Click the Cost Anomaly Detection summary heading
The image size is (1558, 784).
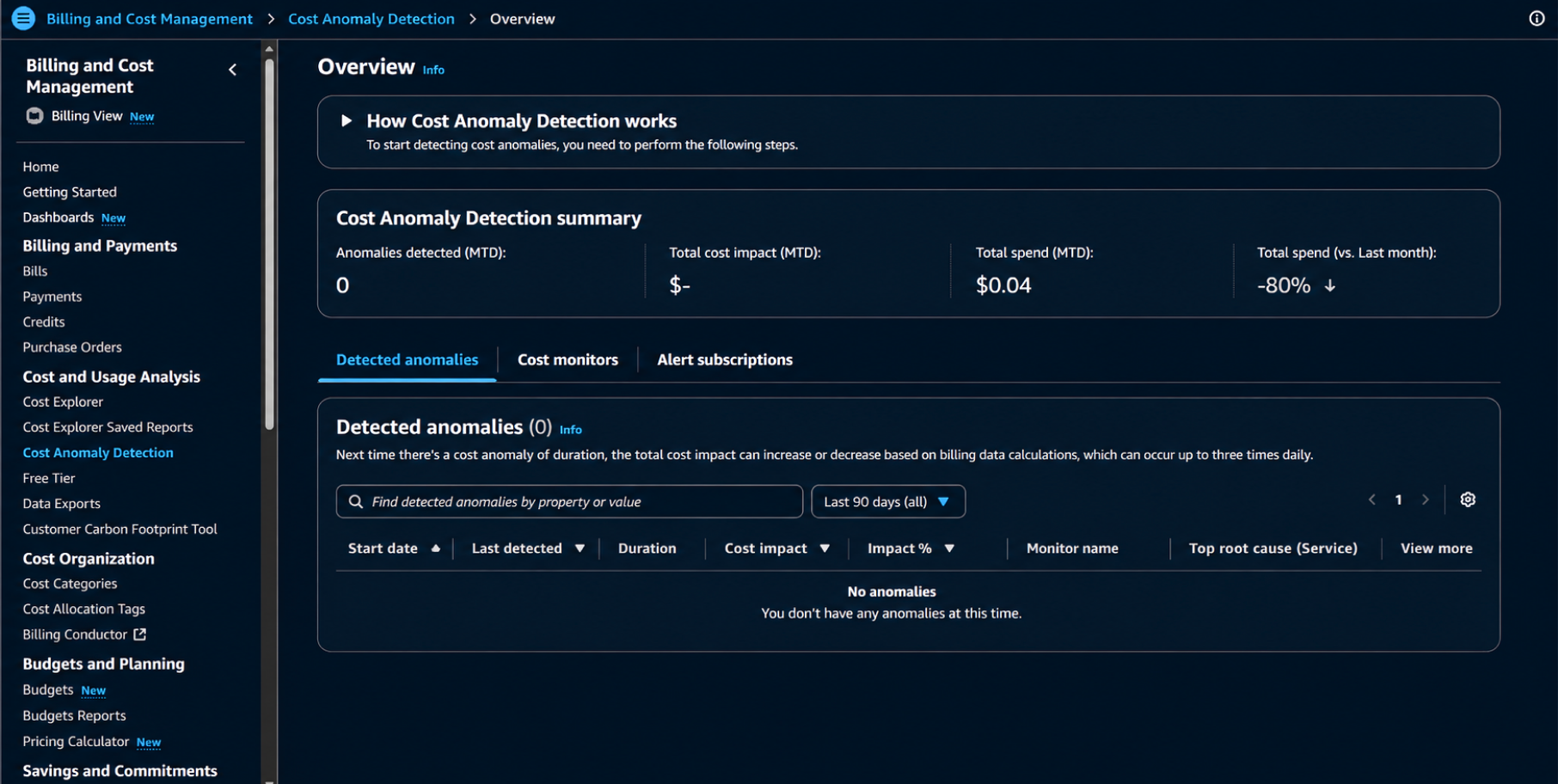488,218
